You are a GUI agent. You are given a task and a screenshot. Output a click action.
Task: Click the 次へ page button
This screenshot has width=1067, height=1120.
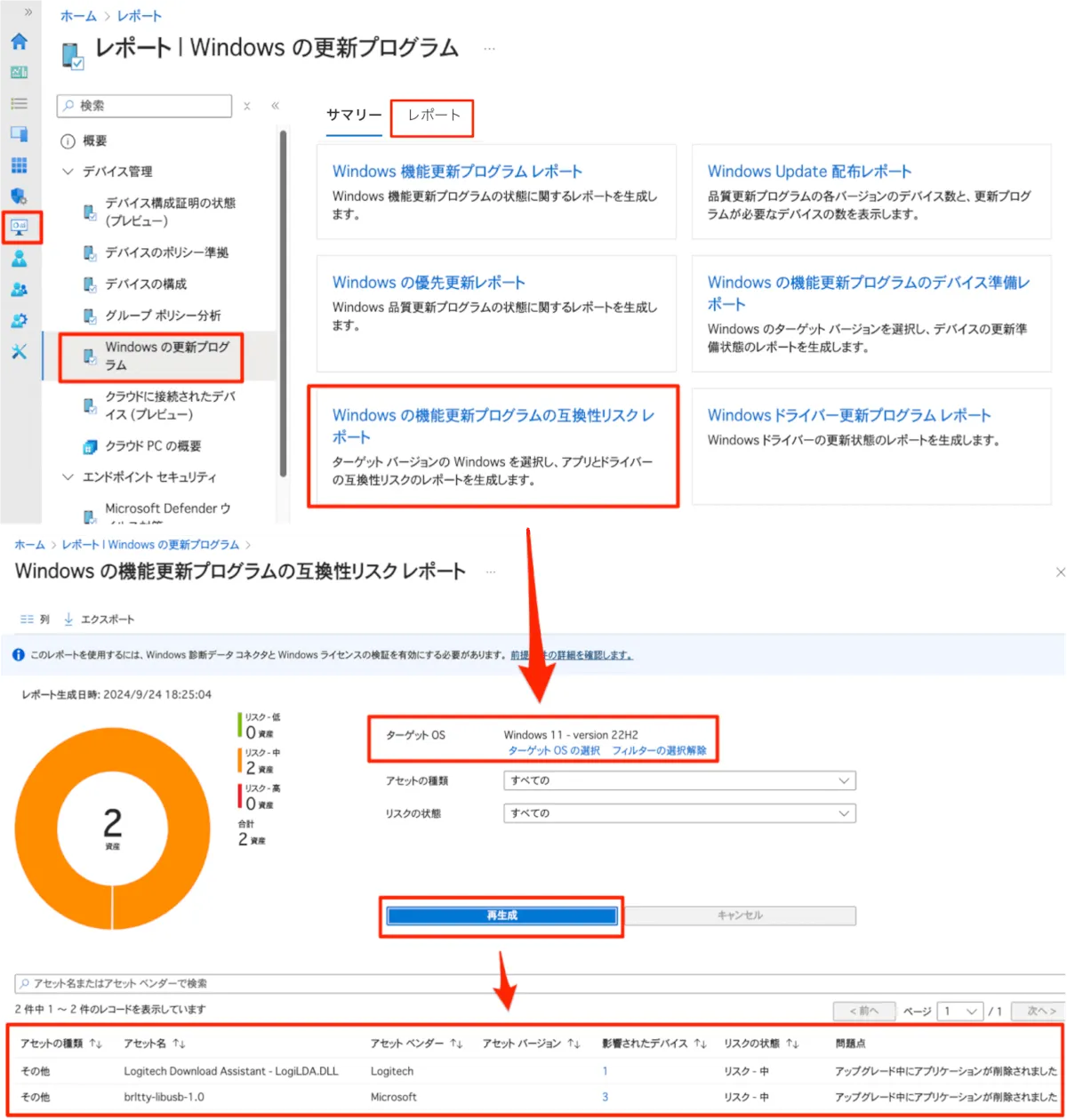(x=1040, y=1012)
